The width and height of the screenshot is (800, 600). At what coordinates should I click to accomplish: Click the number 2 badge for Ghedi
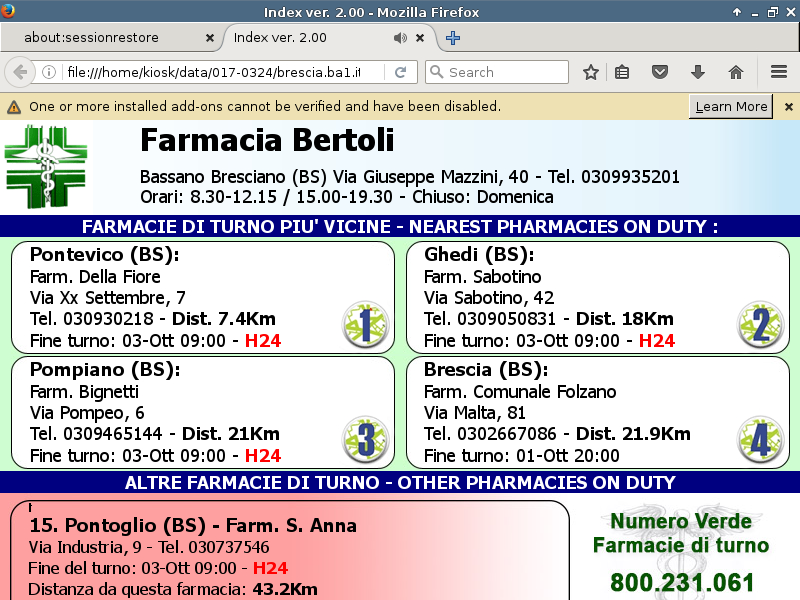(760, 324)
